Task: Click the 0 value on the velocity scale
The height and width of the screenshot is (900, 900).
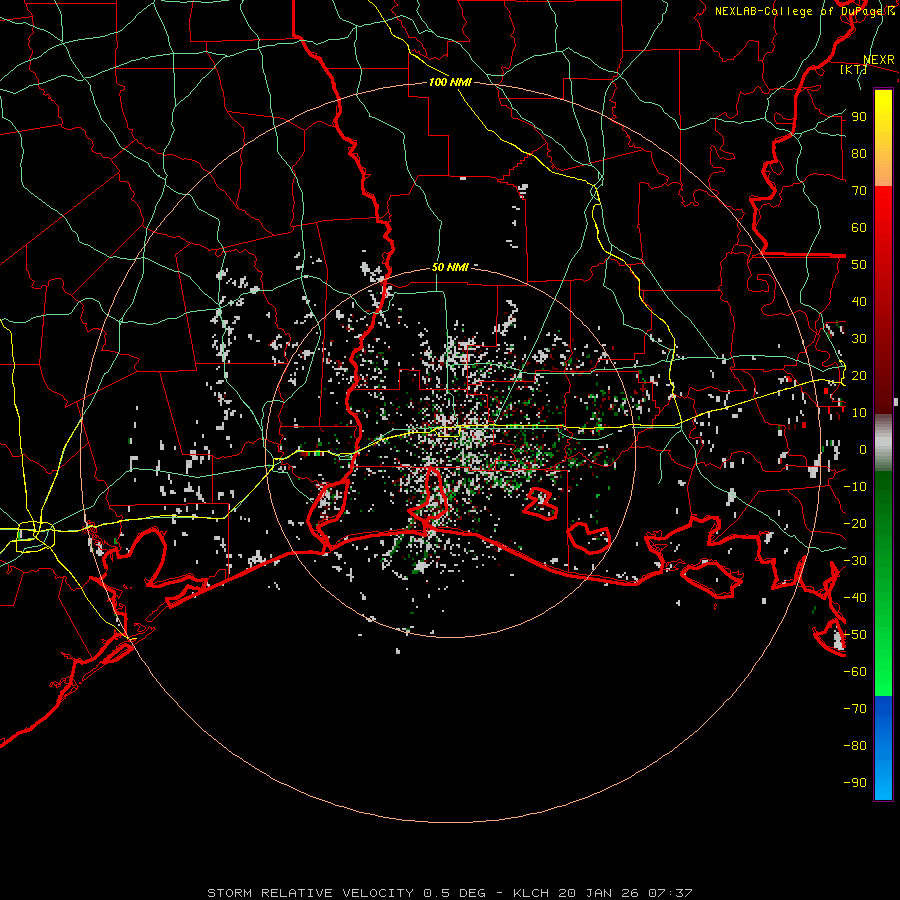Action: (863, 450)
